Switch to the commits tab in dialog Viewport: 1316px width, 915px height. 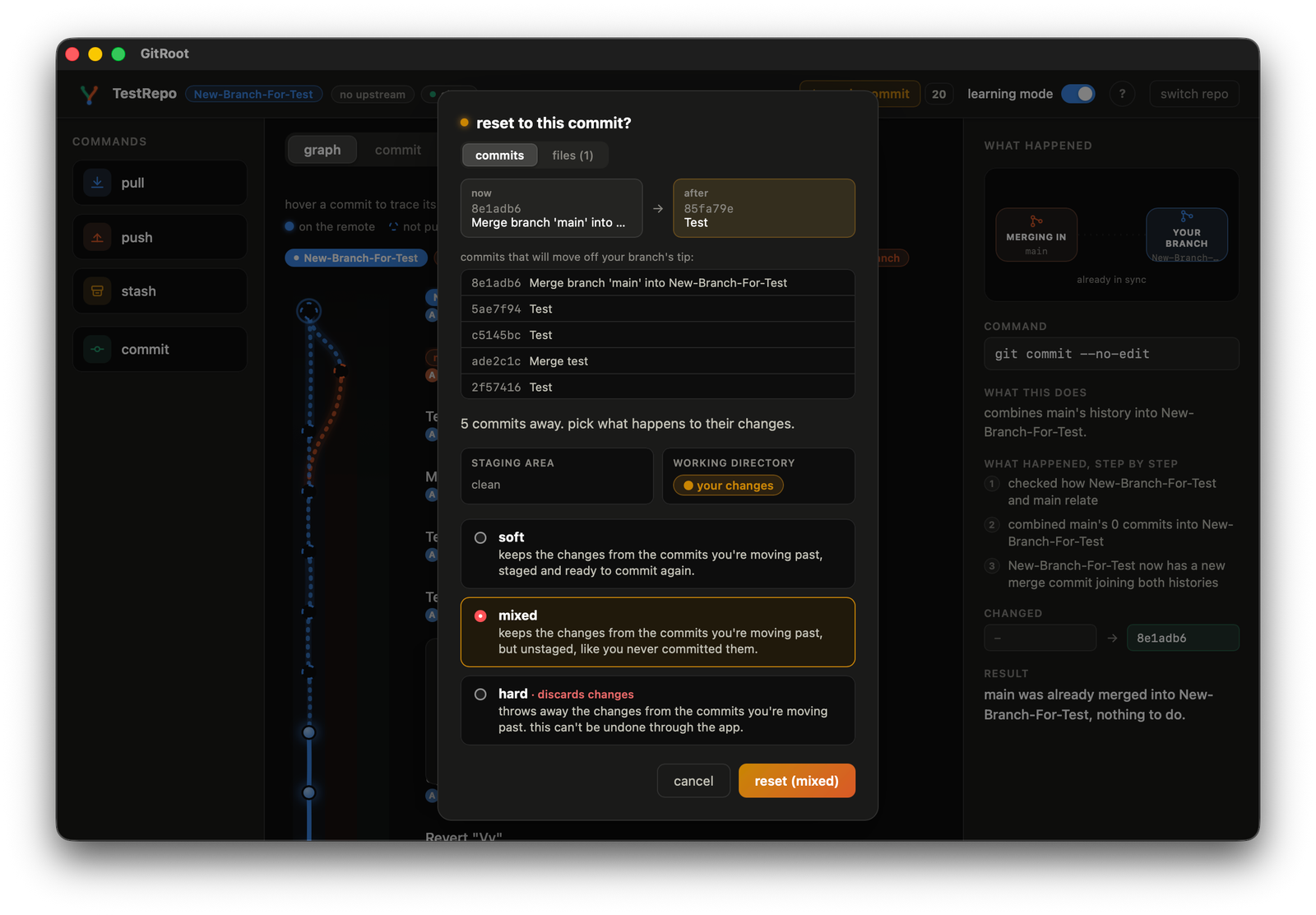point(499,156)
